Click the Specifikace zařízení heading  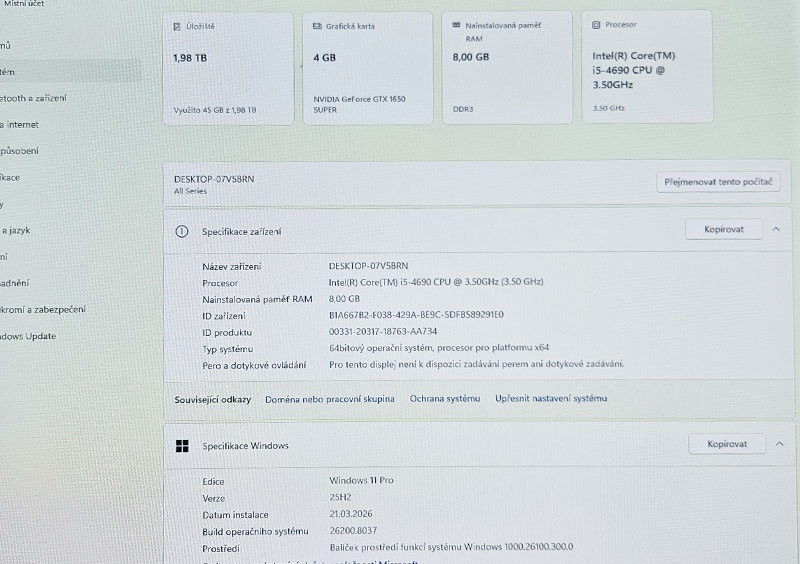(x=241, y=232)
